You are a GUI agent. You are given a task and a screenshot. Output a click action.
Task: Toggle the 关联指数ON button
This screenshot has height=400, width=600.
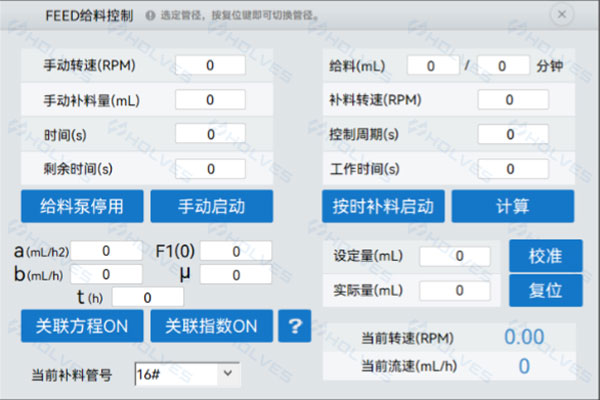[x=211, y=326]
